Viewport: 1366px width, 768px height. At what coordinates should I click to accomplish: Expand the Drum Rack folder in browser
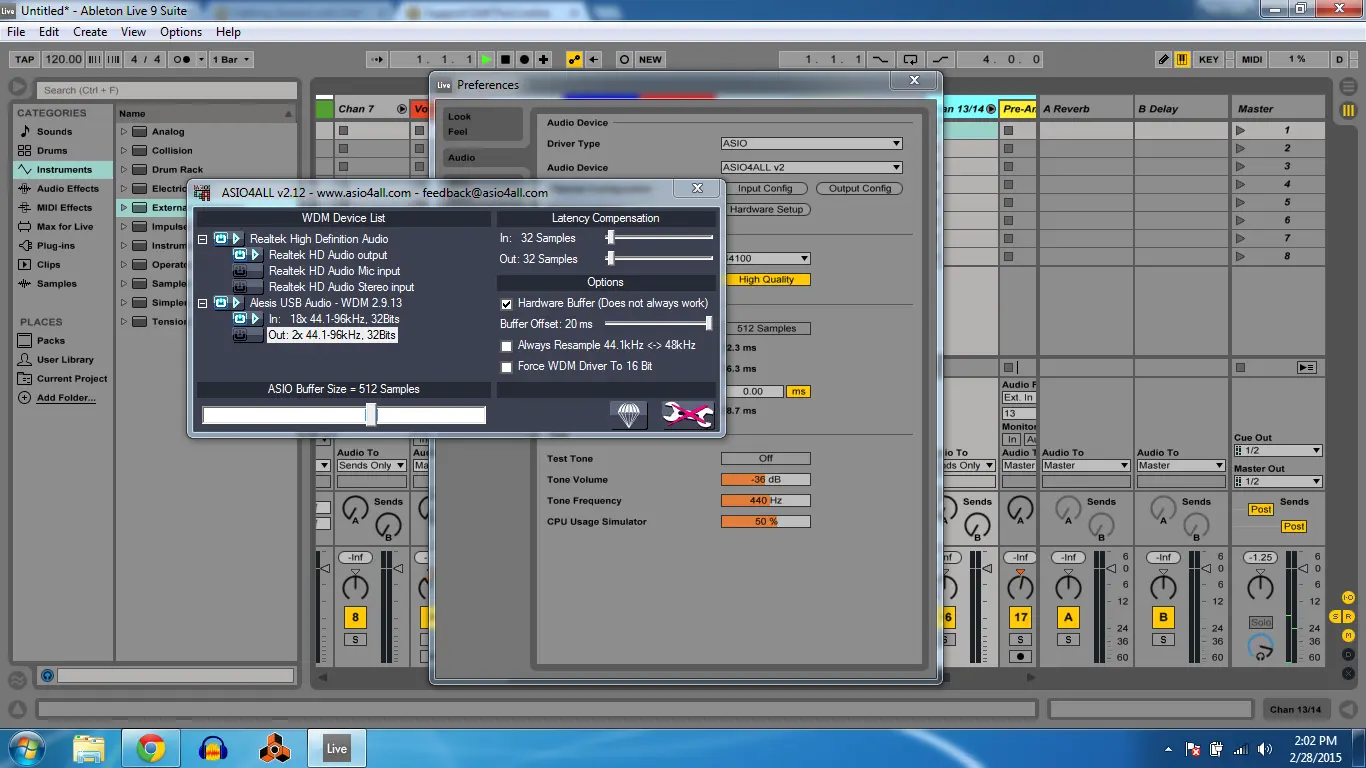click(x=124, y=169)
